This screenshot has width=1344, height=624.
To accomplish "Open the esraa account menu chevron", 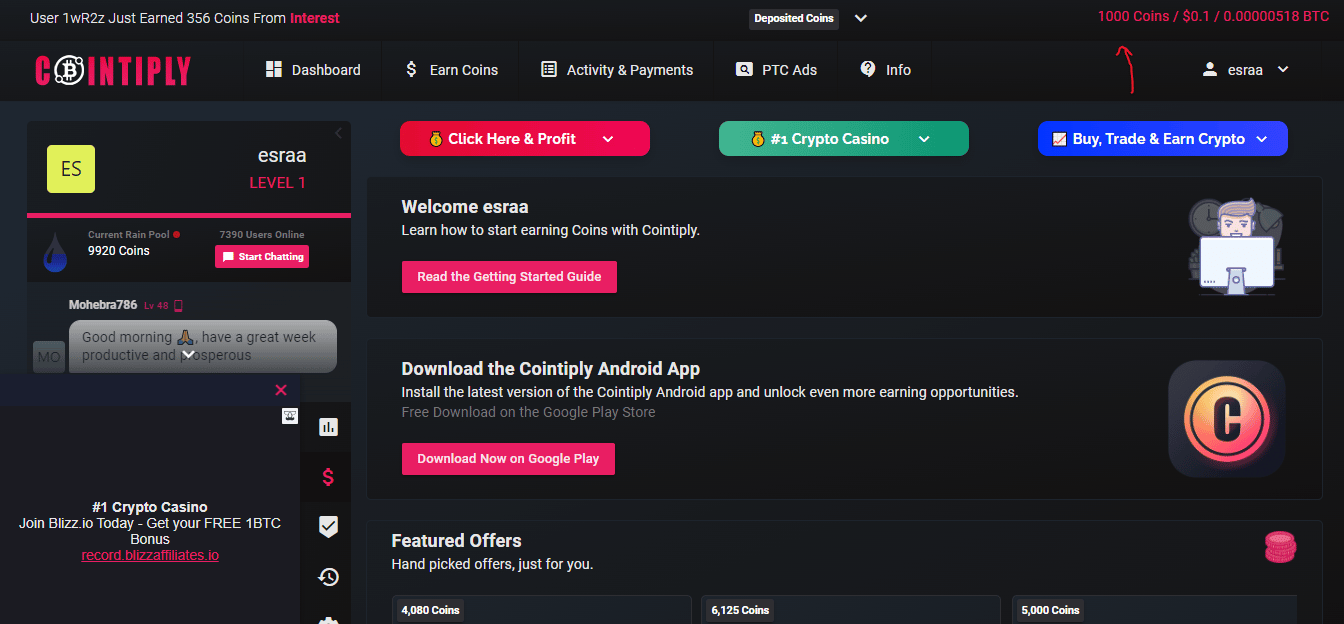I will coord(1283,69).
